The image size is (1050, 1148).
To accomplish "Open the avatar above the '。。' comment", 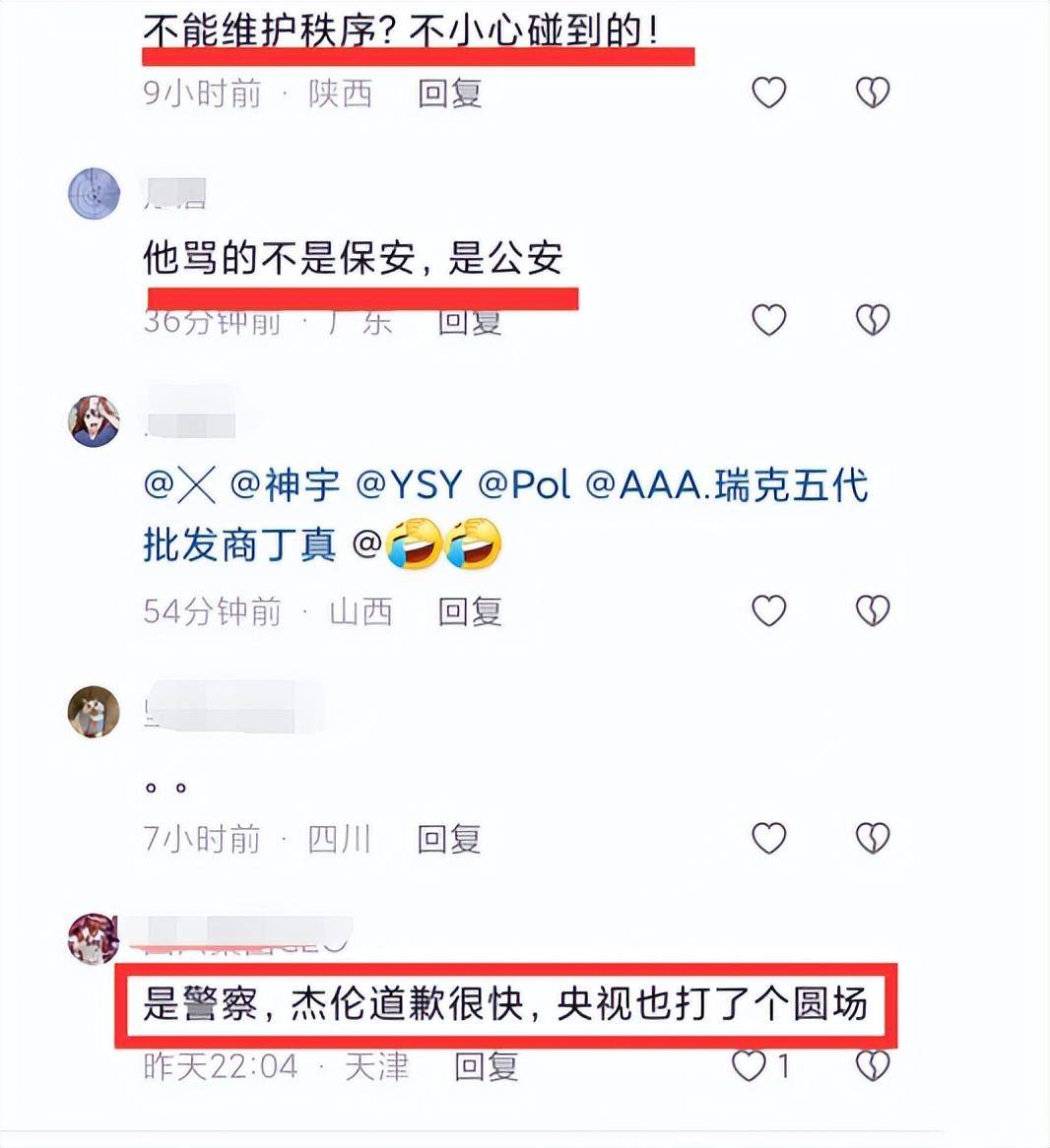I will (x=94, y=712).
